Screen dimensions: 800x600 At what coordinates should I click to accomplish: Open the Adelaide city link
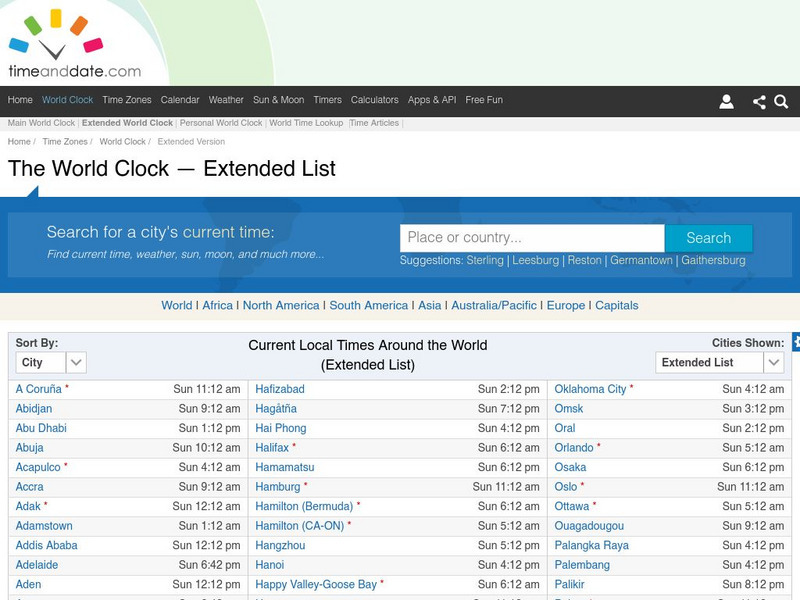(x=37, y=565)
